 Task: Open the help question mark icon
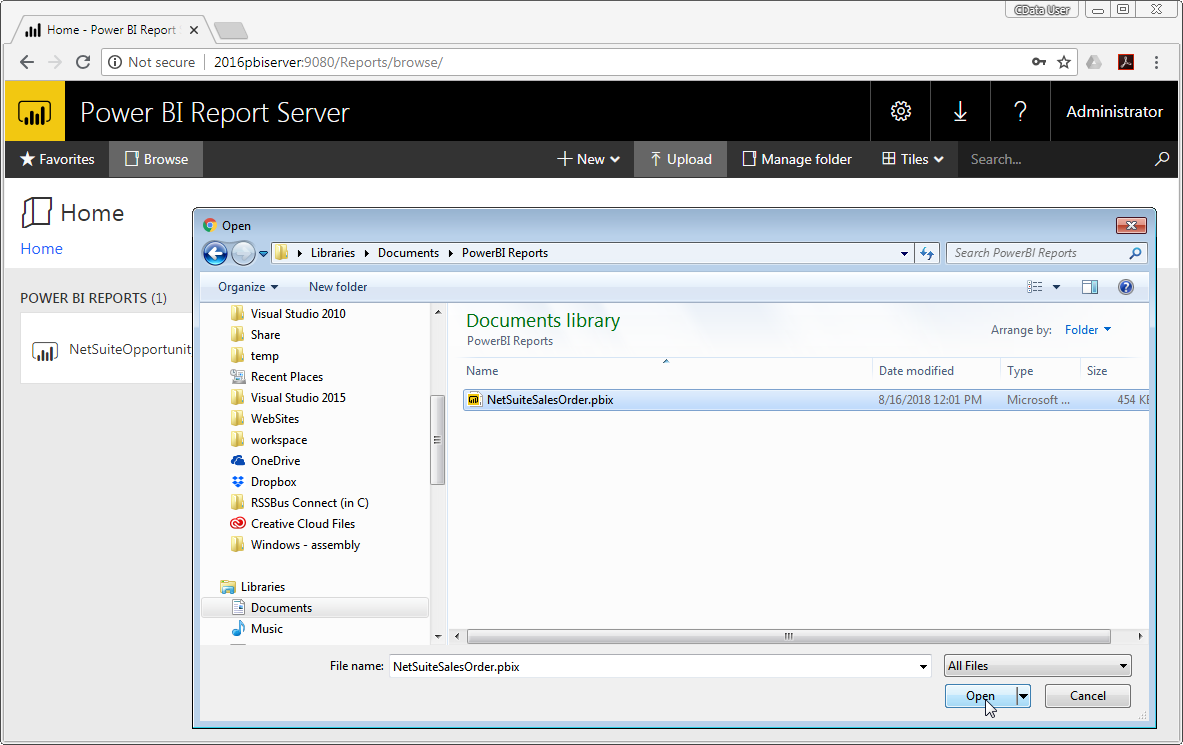point(1020,111)
